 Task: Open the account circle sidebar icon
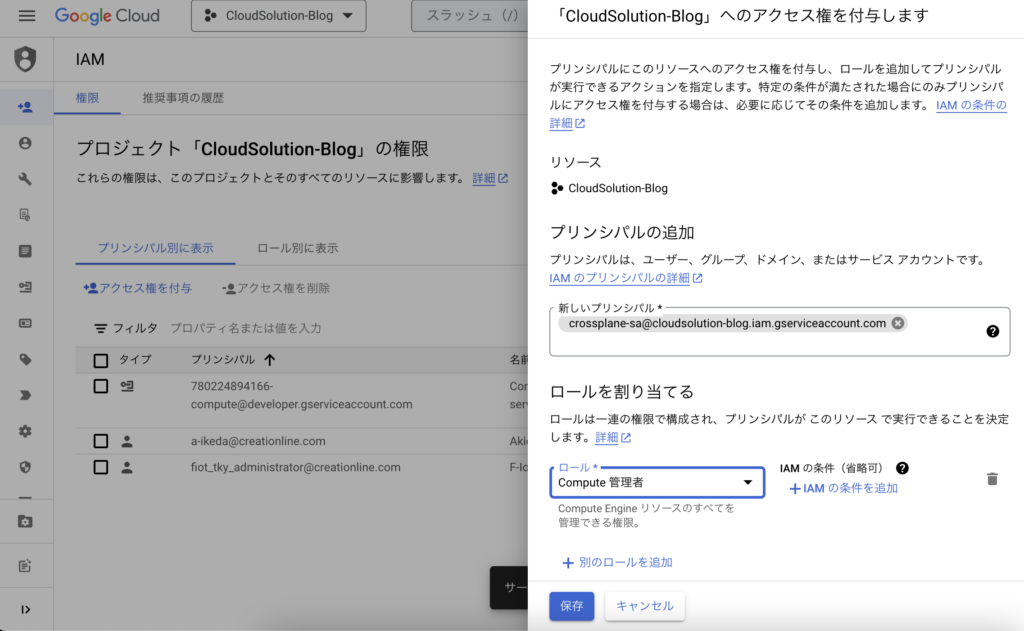[x=25, y=143]
